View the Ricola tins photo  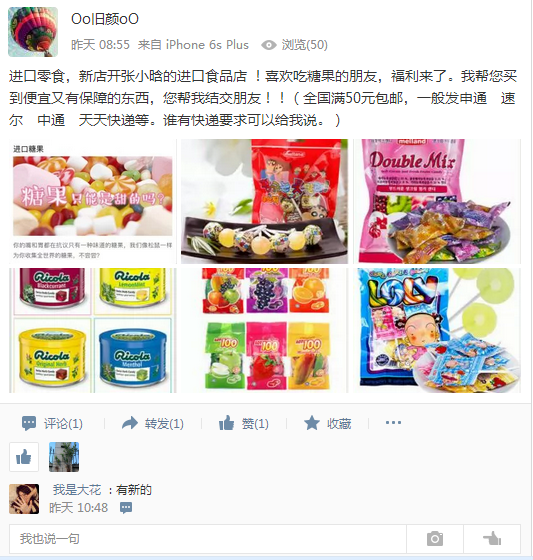point(93,330)
